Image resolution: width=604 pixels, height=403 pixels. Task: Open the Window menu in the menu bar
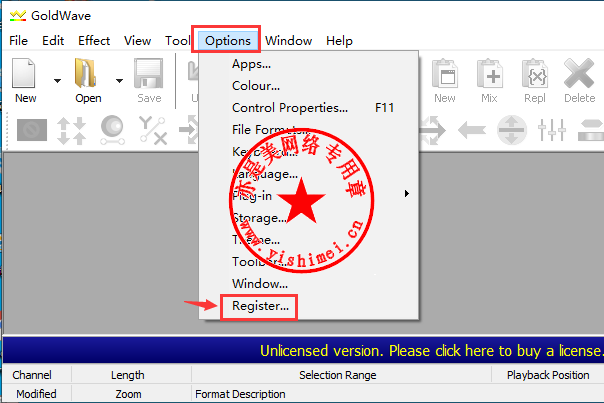point(289,40)
